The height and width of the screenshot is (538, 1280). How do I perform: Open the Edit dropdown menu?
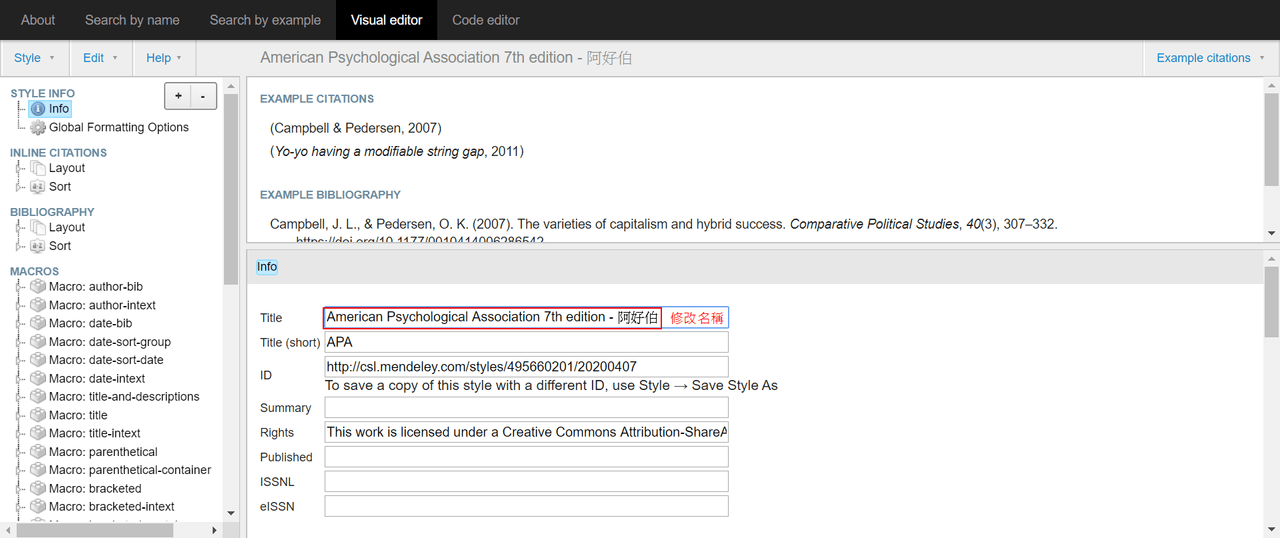[100, 58]
